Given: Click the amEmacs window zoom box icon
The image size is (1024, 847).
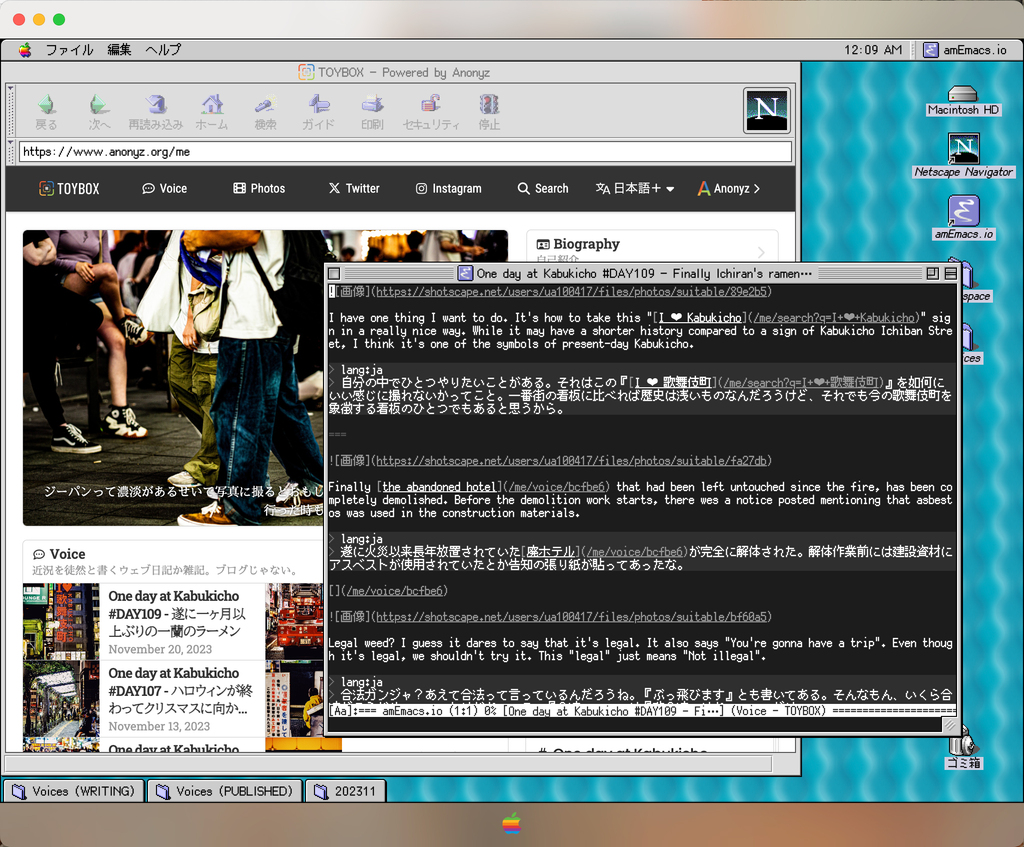Looking at the screenshot, I should click(x=933, y=274).
